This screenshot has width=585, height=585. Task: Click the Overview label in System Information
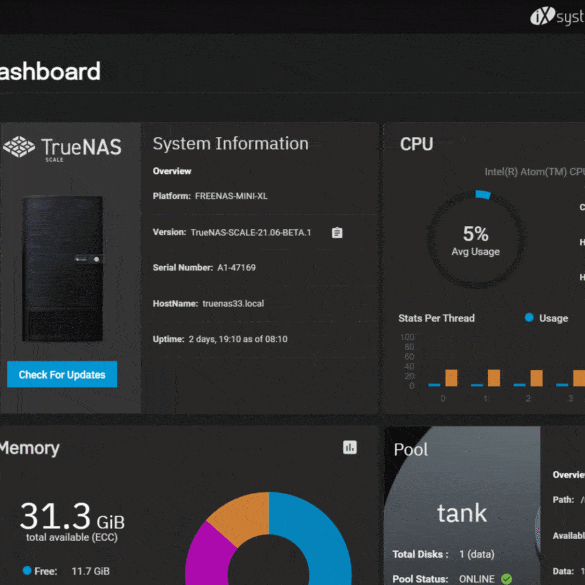coord(172,171)
